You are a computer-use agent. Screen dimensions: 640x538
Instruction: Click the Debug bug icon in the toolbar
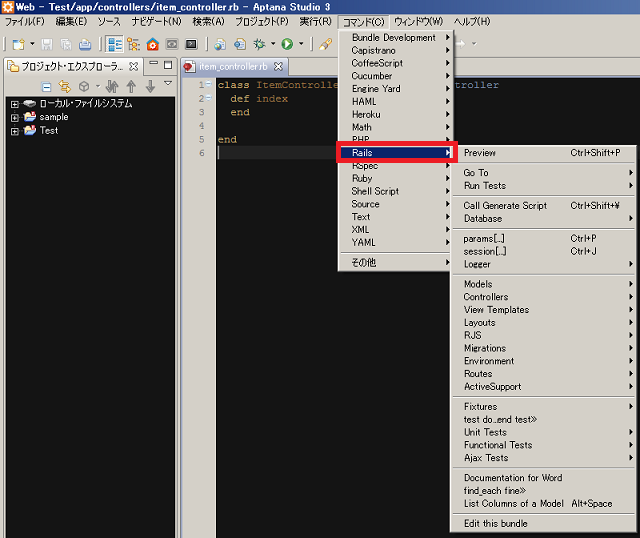[259, 44]
